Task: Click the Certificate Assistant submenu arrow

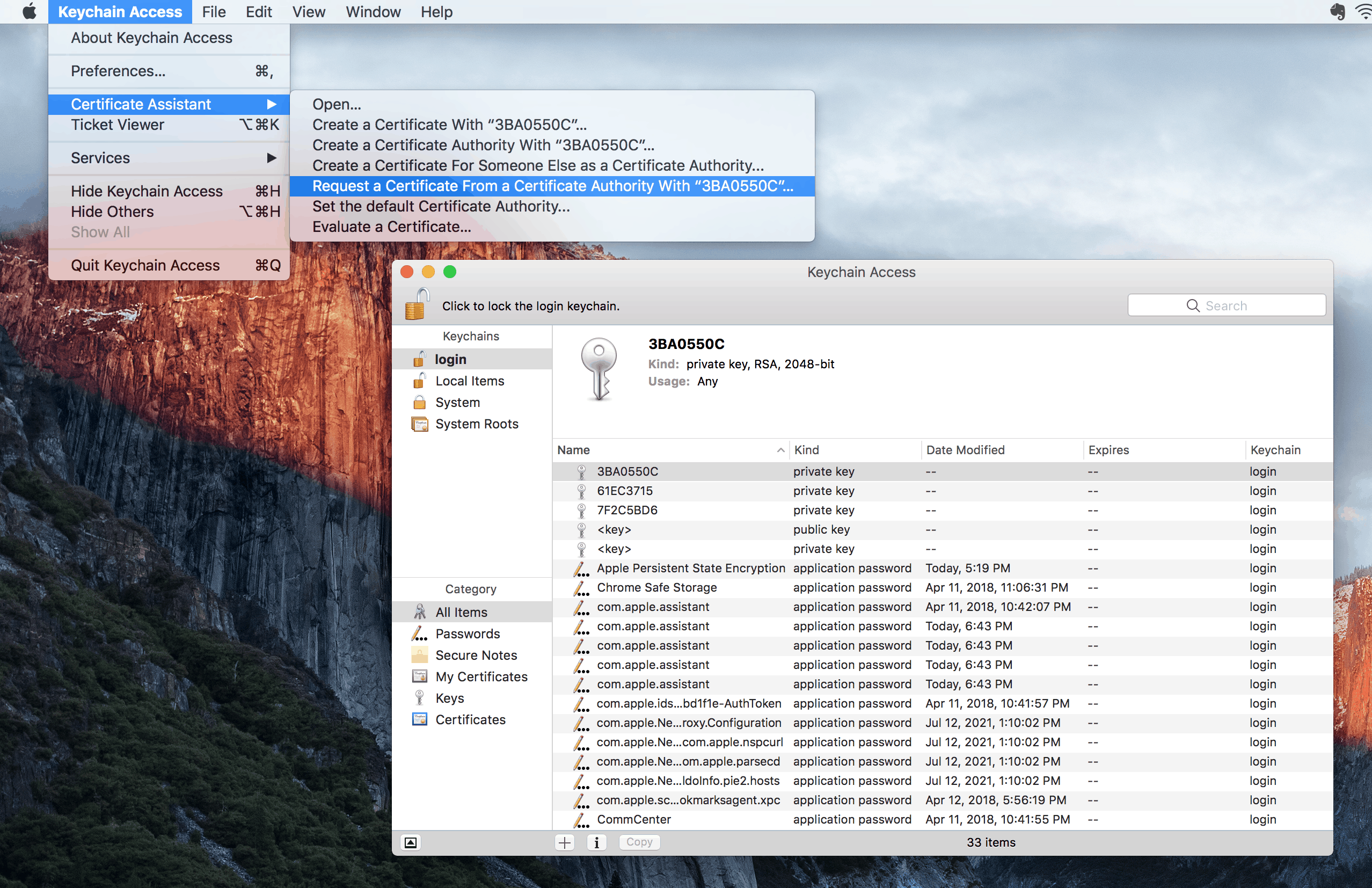Action: 272,104
